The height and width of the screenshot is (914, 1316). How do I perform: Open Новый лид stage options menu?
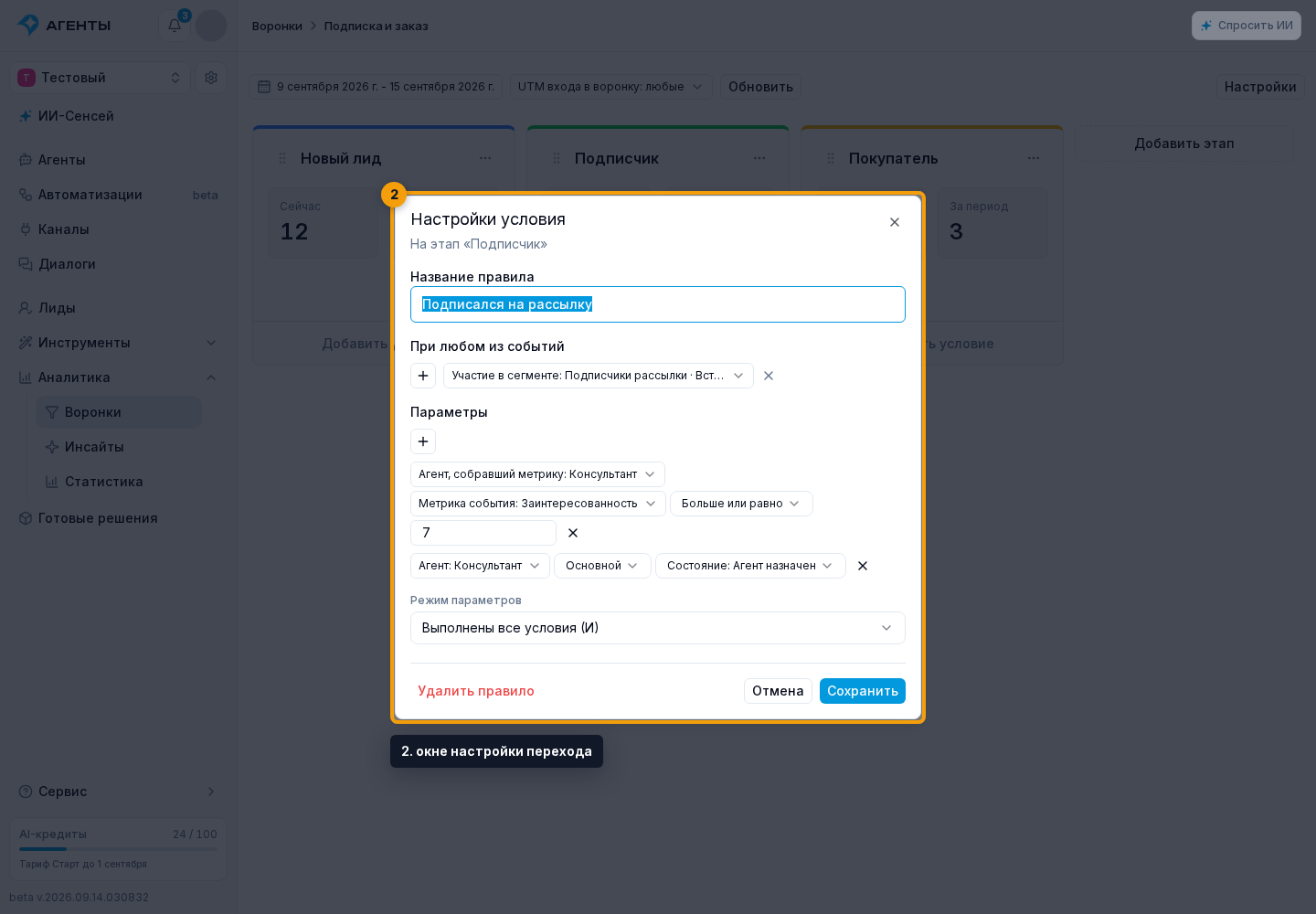coord(485,158)
